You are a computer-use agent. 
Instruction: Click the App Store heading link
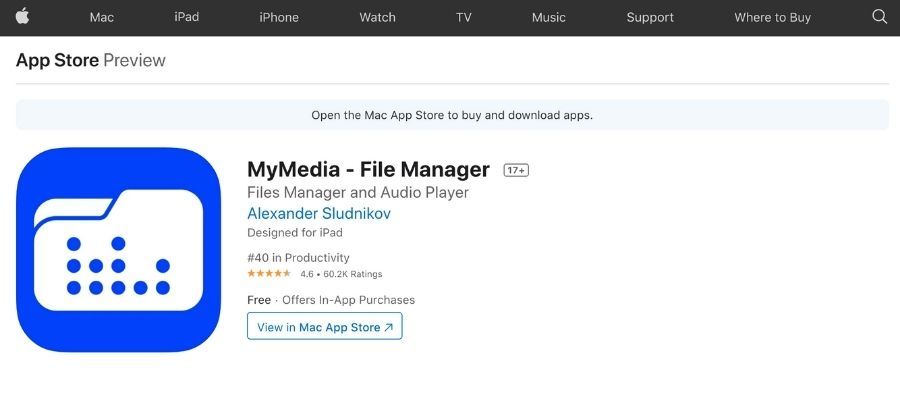57,60
